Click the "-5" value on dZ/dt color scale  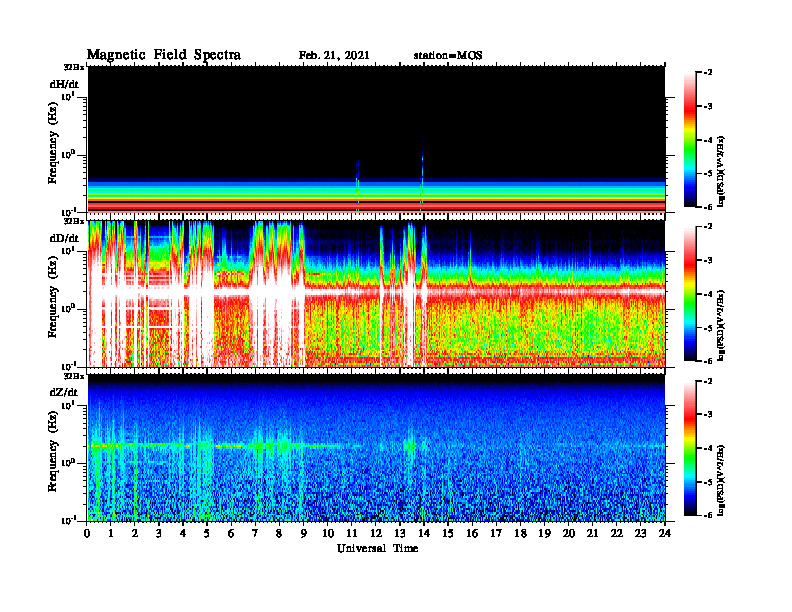pyautogui.click(x=709, y=482)
